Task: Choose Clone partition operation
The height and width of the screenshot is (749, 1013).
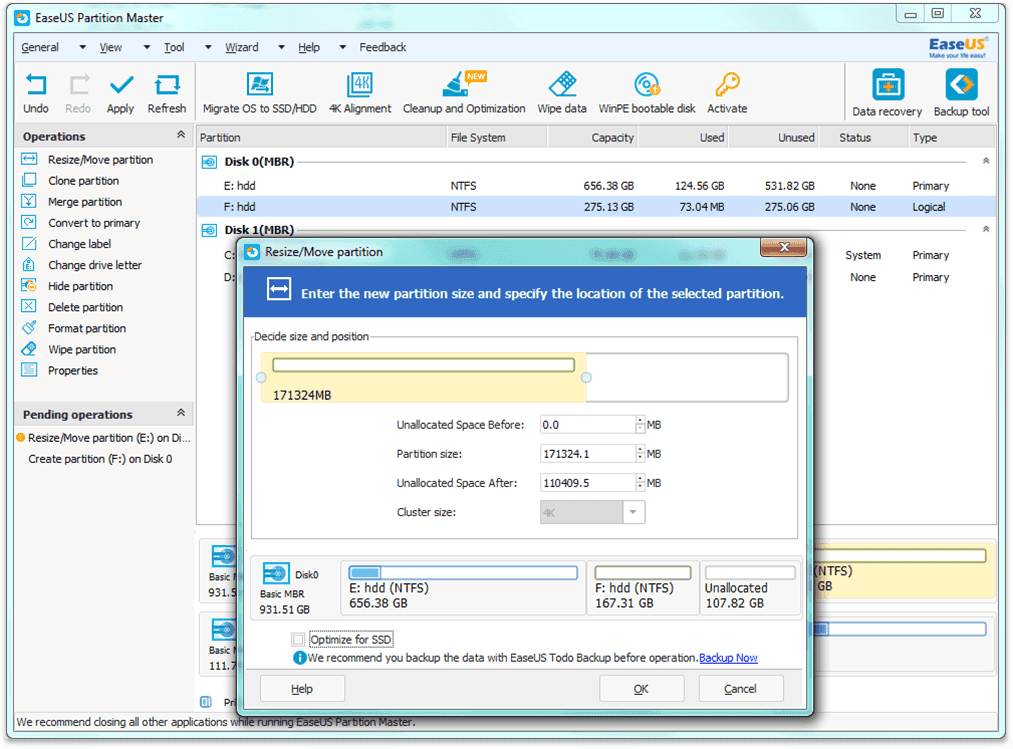Action: coord(83,181)
